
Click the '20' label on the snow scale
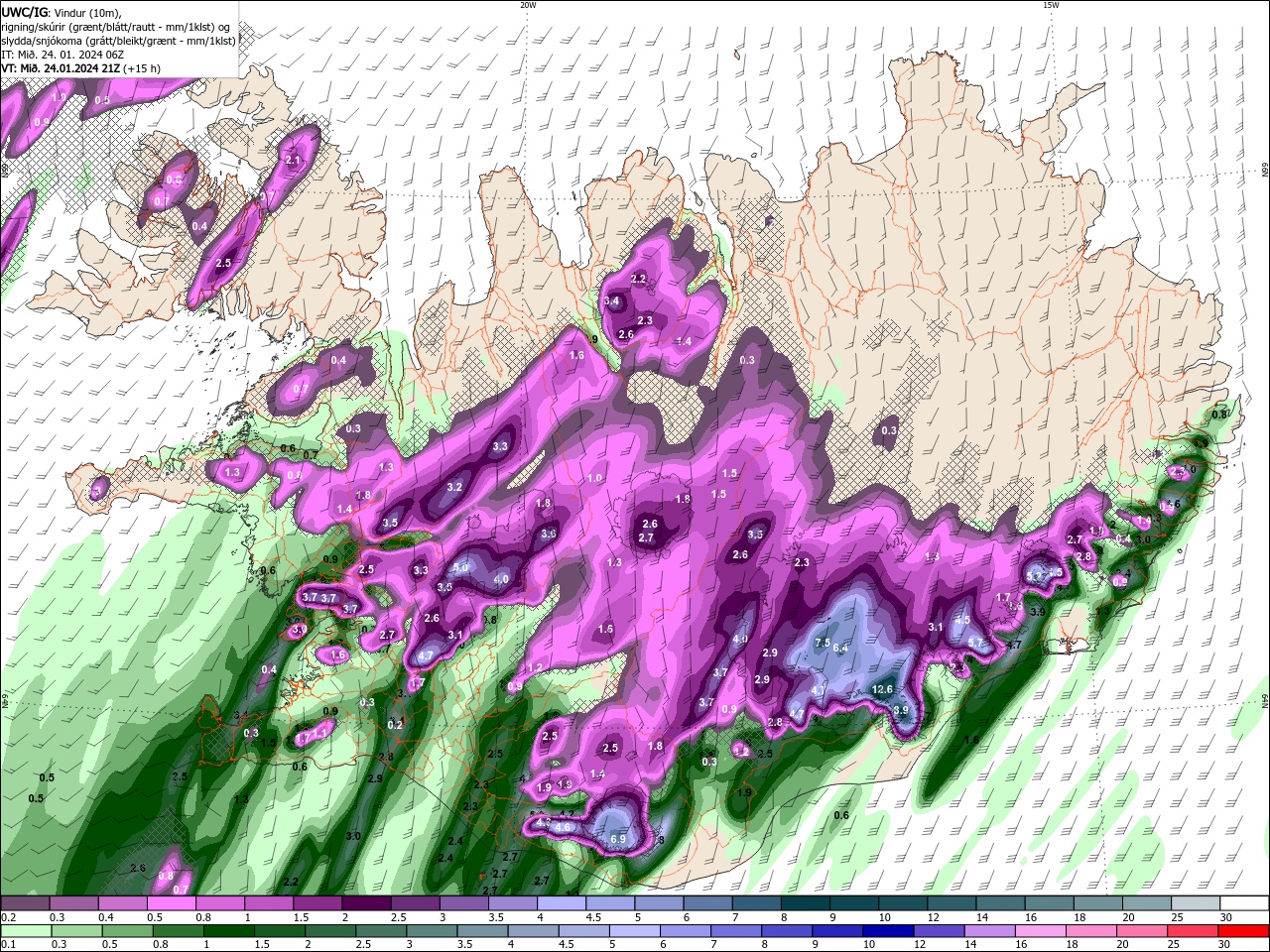pyautogui.click(x=1130, y=917)
